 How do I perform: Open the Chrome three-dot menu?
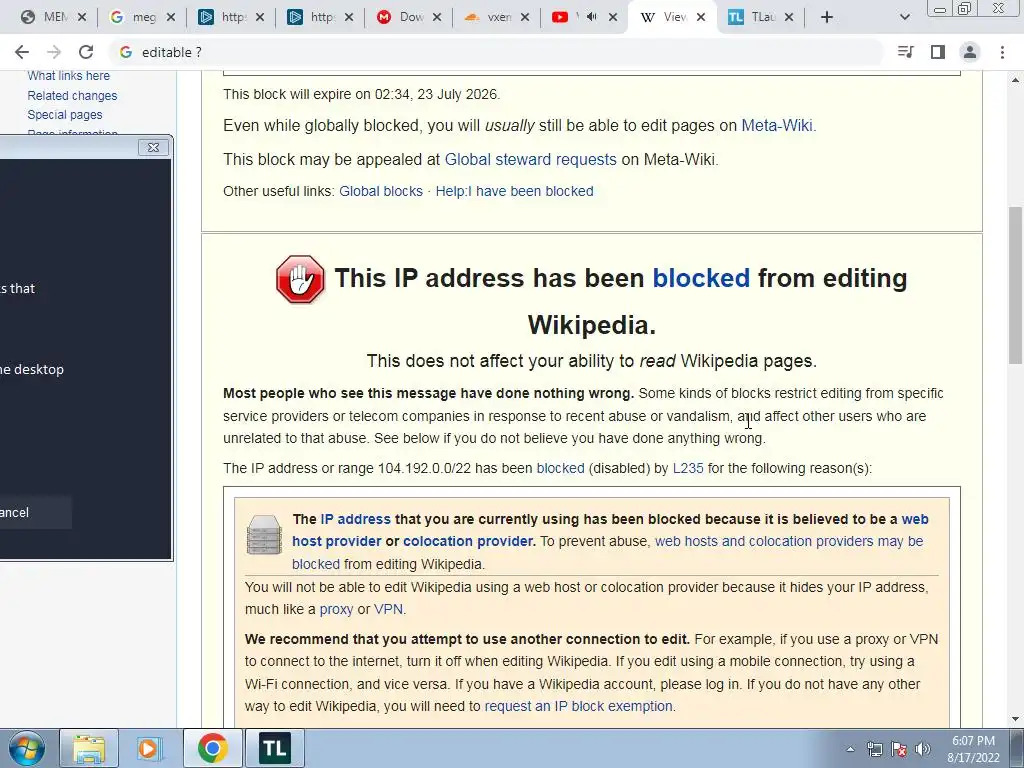tap(1002, 52)
